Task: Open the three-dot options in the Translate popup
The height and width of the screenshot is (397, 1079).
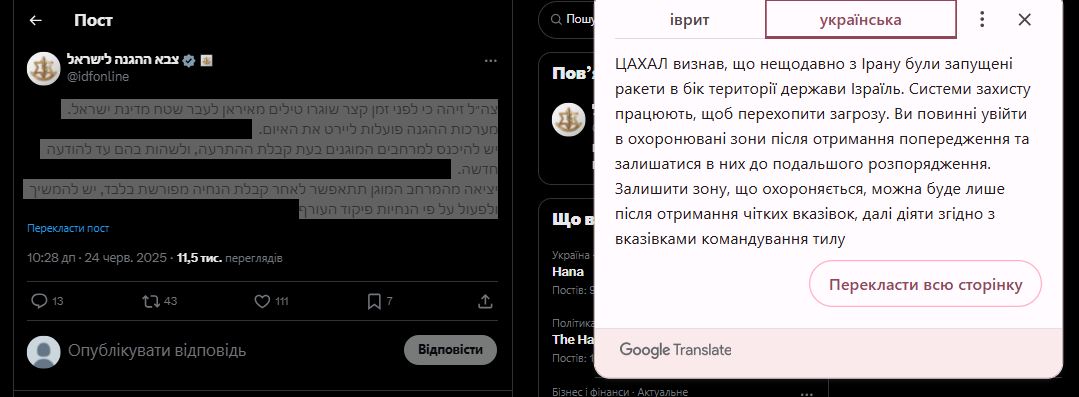Action: [983, 19]
